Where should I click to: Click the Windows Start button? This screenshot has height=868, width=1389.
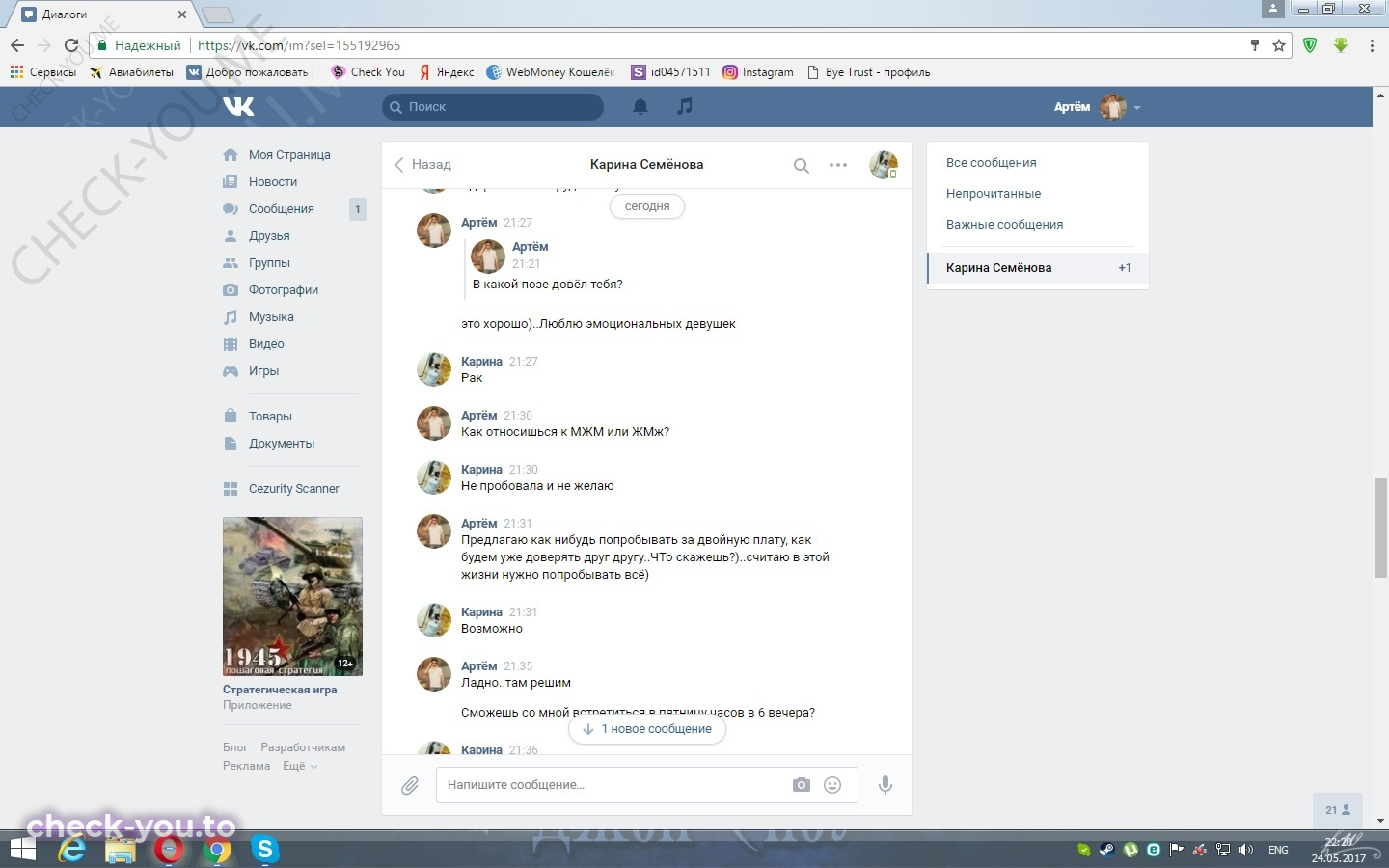22,850
